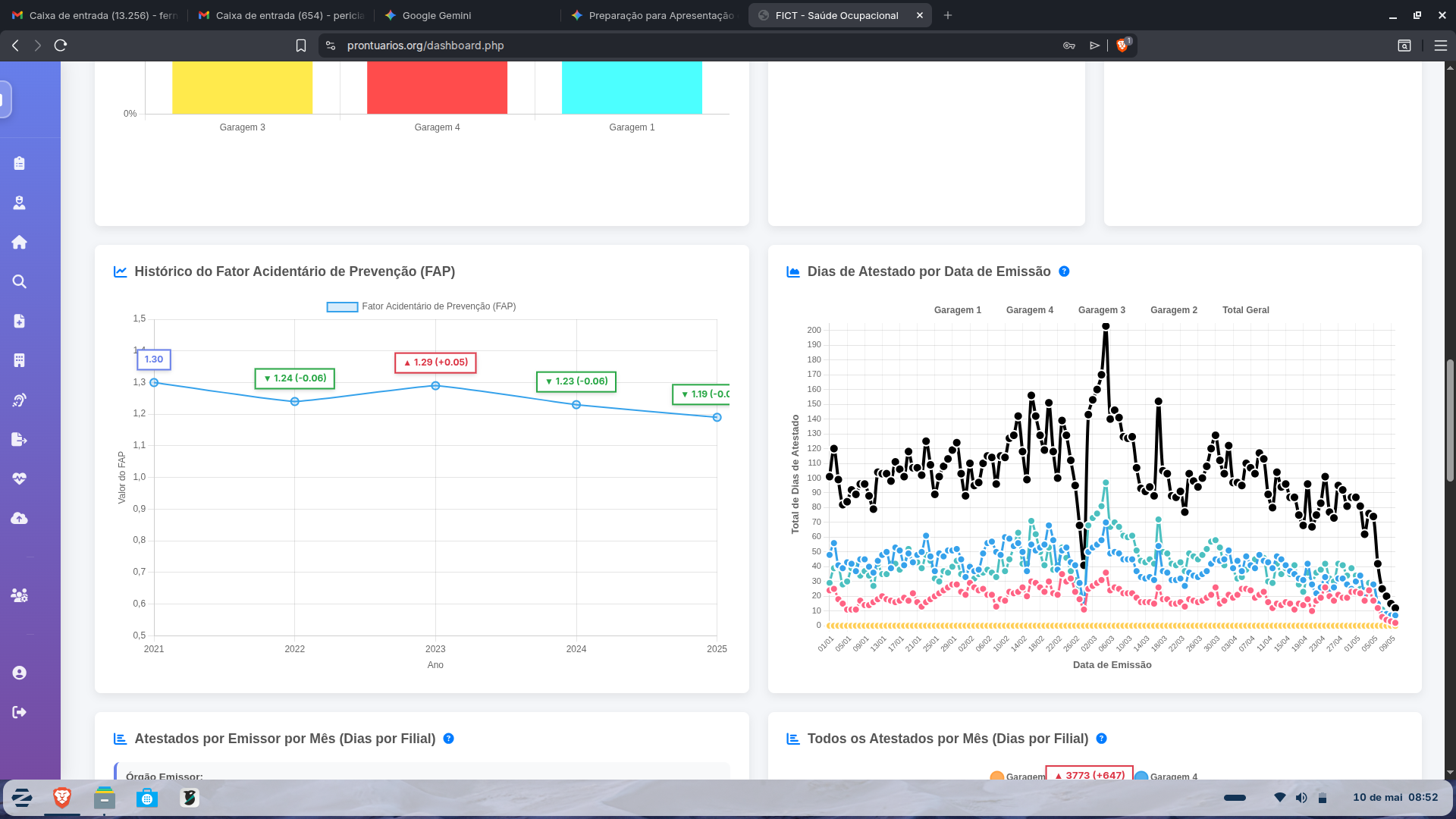Click the 1.23 (-0.06) FAP label
Image resolution: width=1456 pixels, height=819 pixels.
pyautogui.click(x=576, y=381)
